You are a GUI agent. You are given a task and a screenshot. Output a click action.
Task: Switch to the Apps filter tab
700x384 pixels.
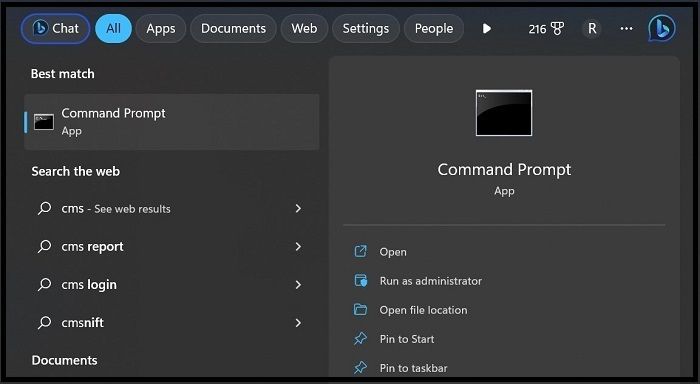(161, 29)
